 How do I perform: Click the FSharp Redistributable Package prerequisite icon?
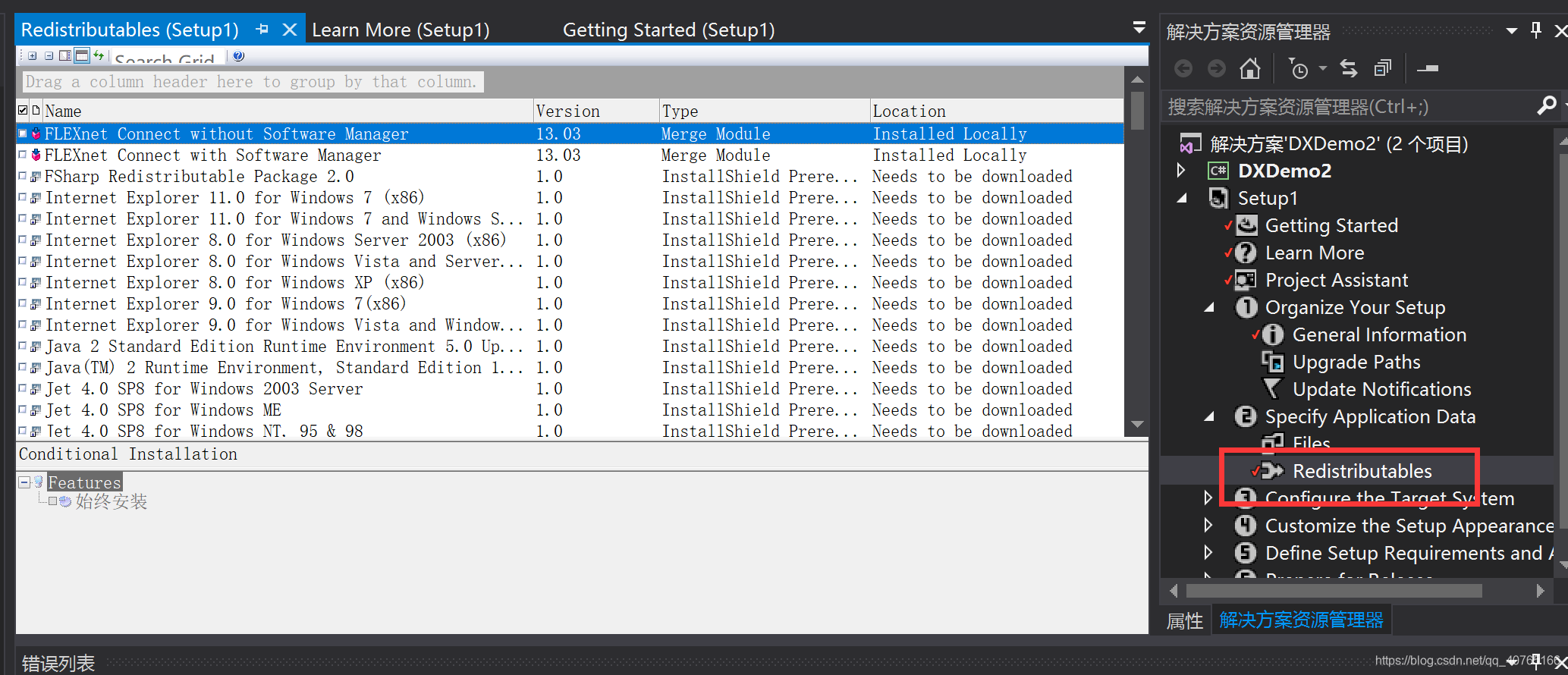point(36,176)
